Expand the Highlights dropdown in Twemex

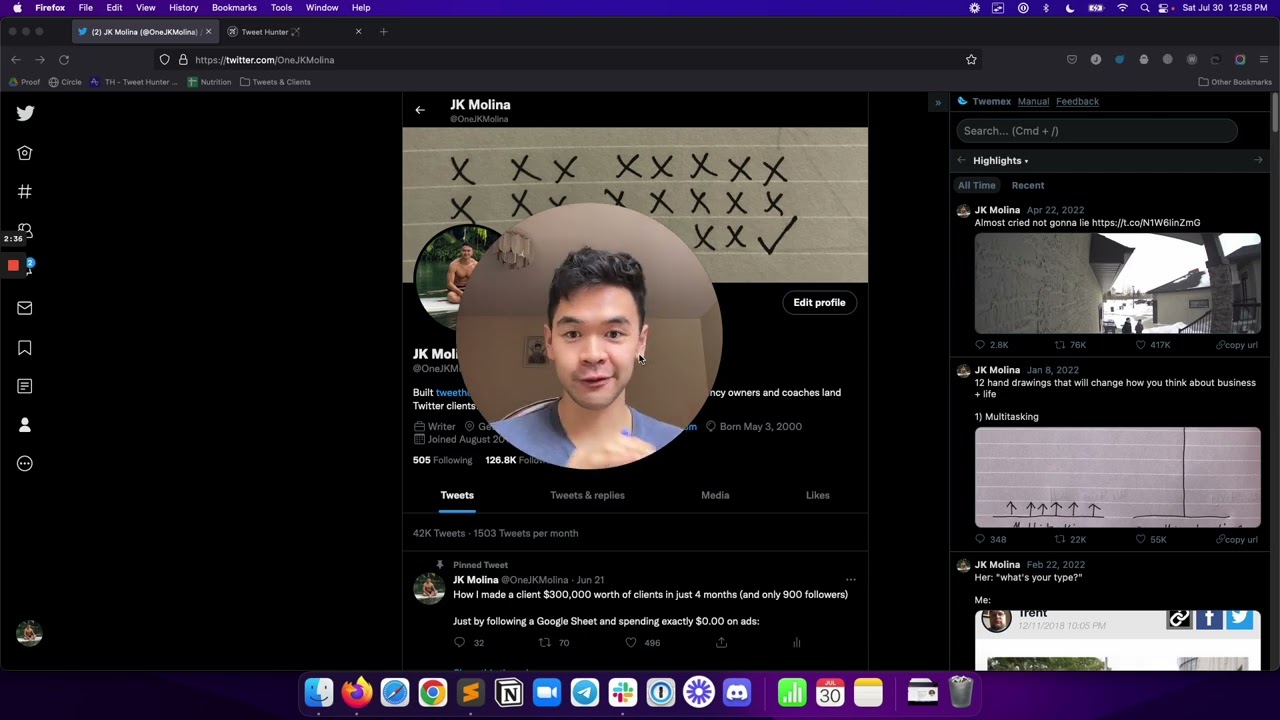[x=1000, y=161]
